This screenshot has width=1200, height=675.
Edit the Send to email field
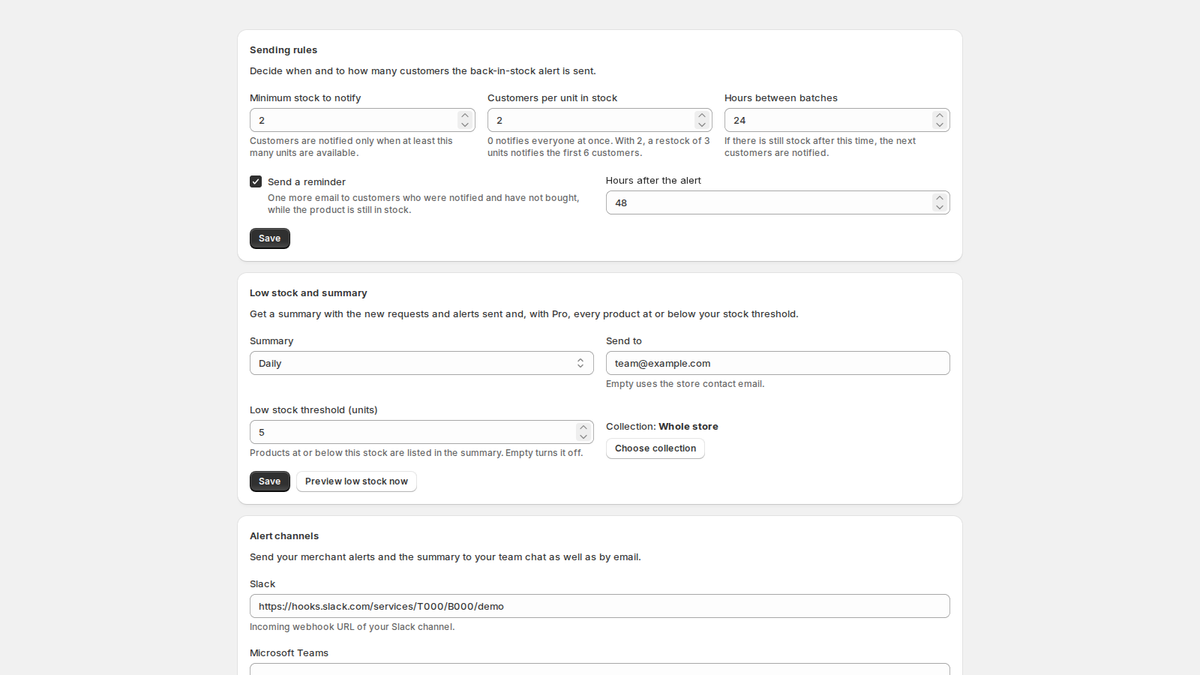click(778, 363)
